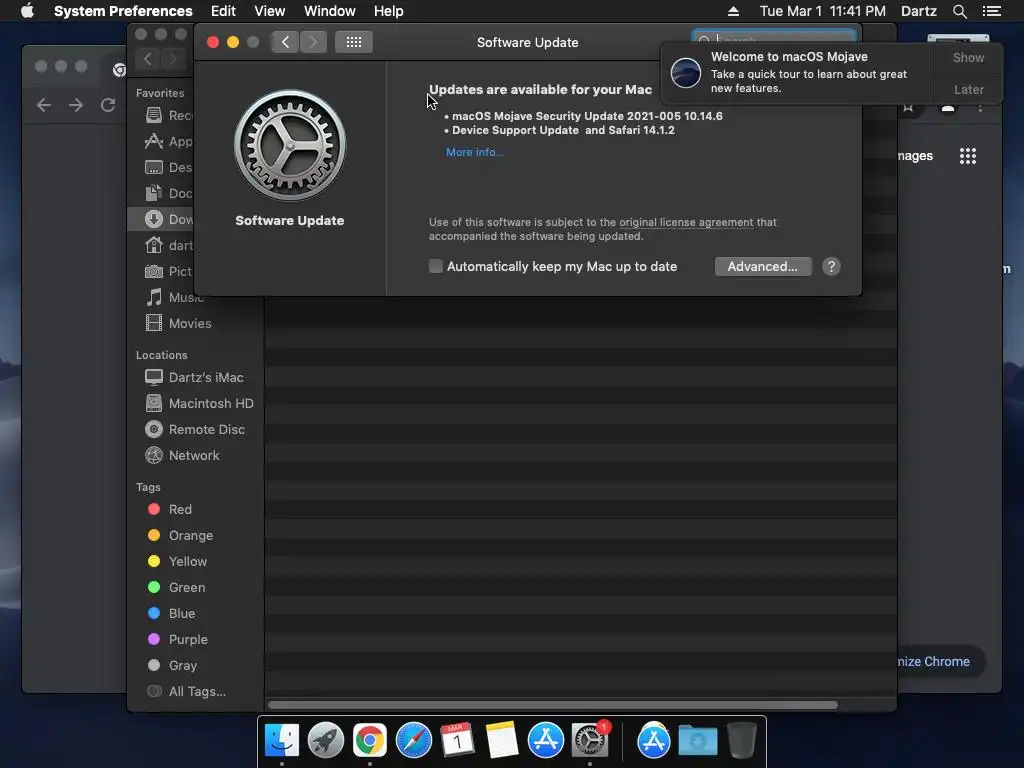Enable Automatically keep my Mac up to date
1024x768 pixels.
click(436, 266)
